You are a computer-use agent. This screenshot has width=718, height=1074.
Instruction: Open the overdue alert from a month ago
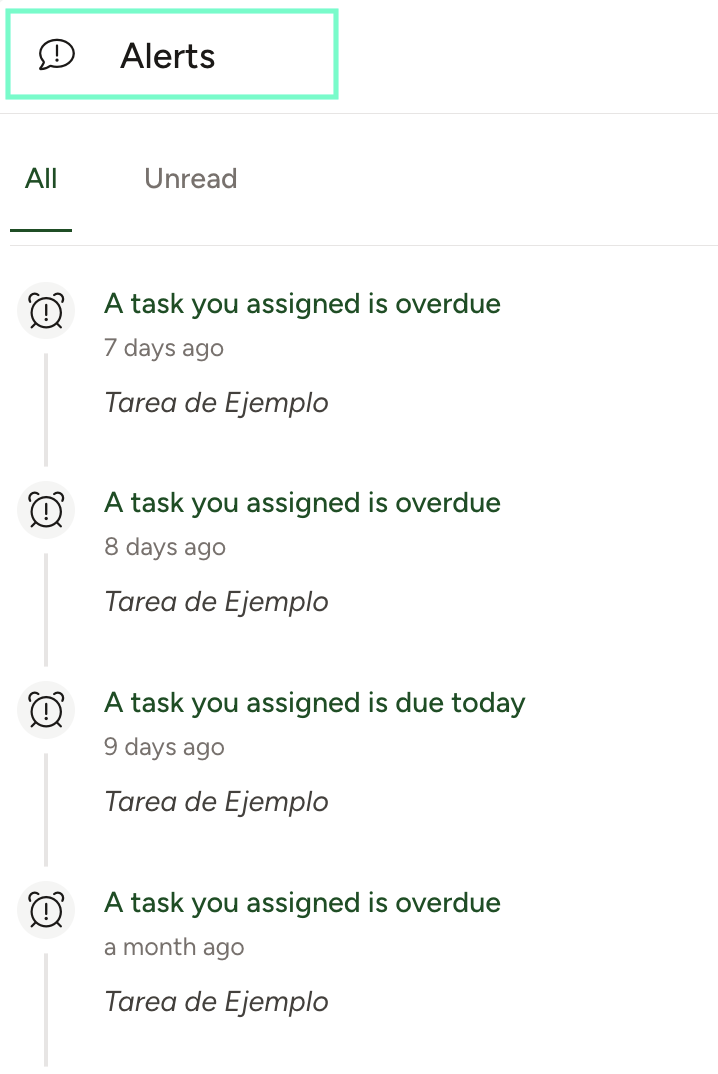coord(302,902)
